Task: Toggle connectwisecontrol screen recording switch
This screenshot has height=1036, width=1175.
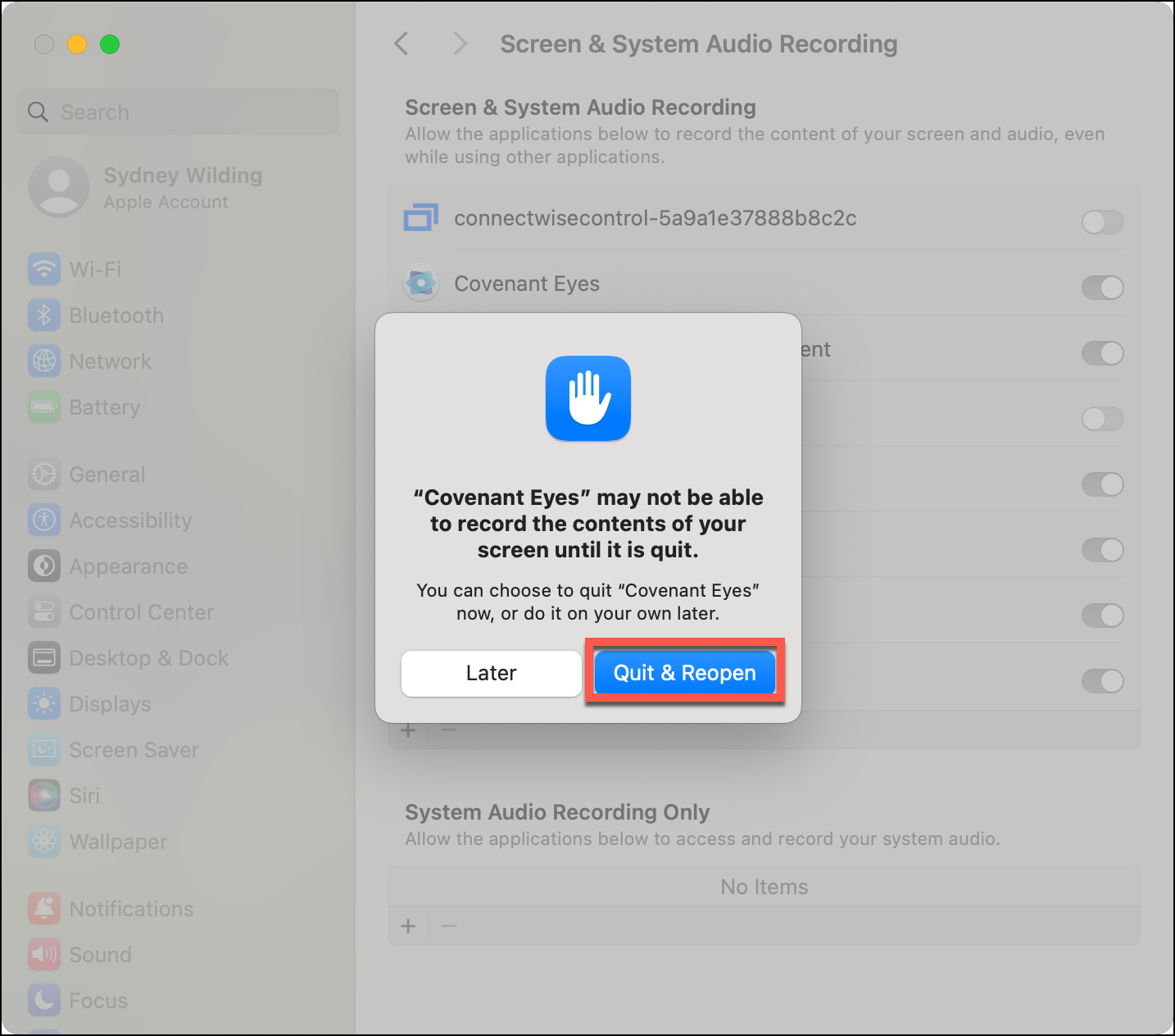Action: pos(1102,221)
